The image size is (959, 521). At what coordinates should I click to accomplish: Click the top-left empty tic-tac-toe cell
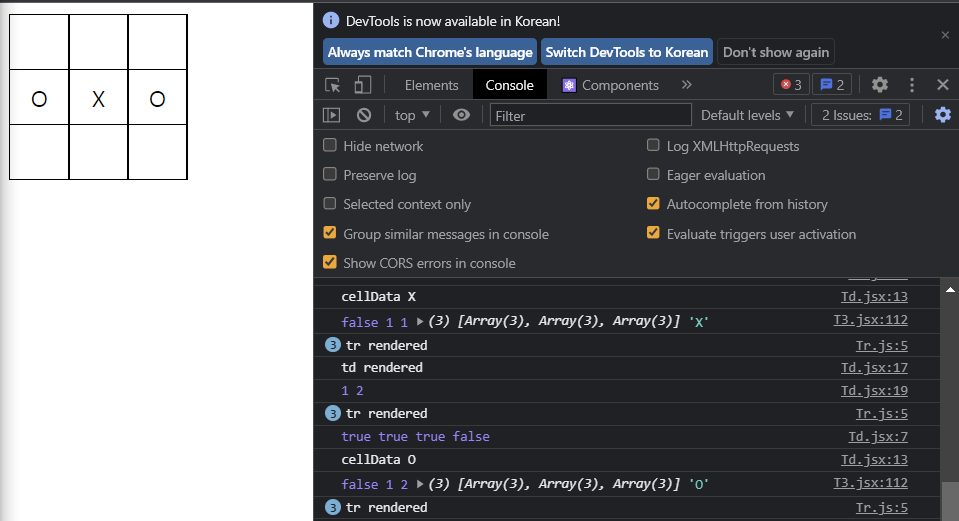point(39,42)
